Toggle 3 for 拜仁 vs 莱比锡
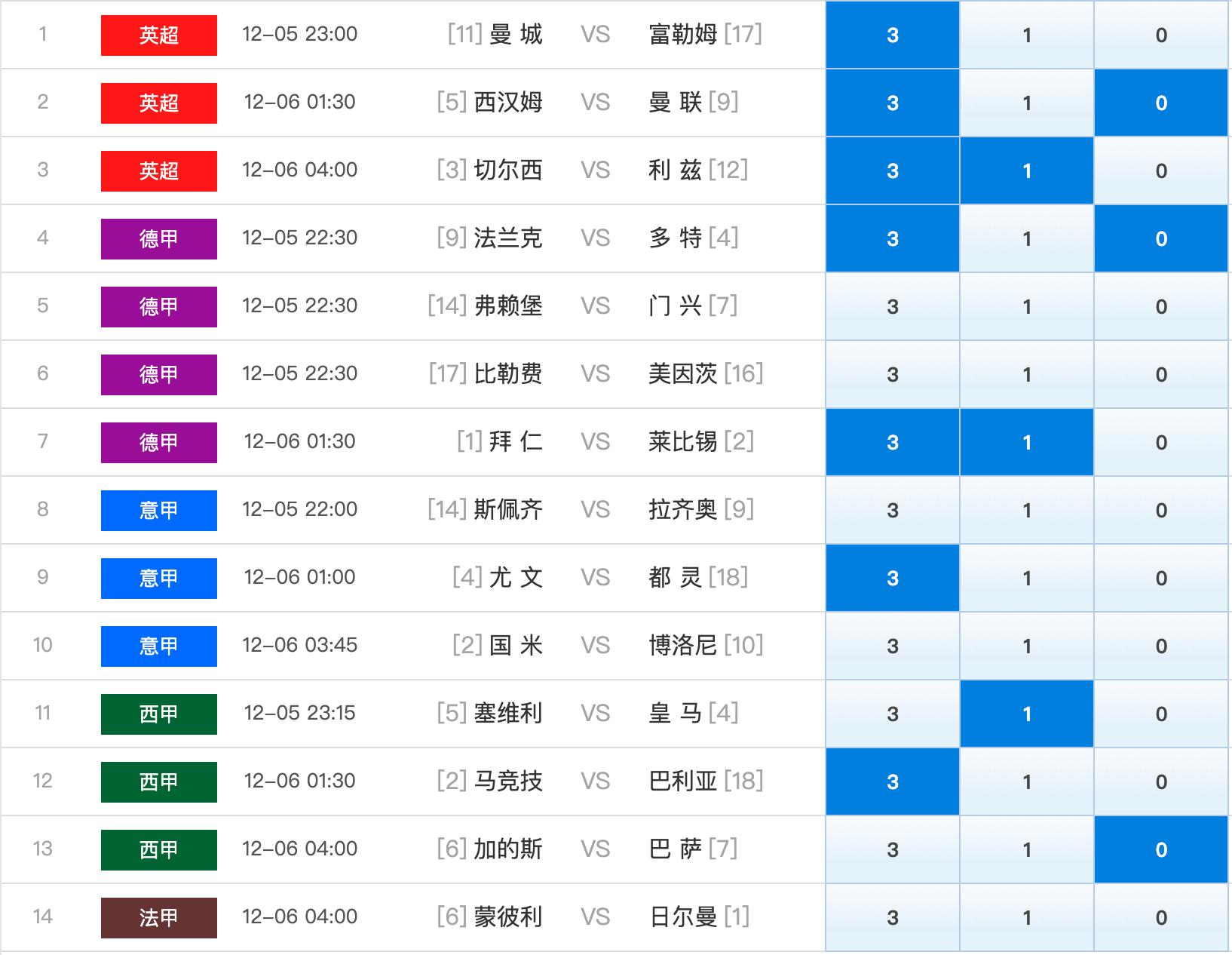1232x955 pixels. [x=893, y=442]
